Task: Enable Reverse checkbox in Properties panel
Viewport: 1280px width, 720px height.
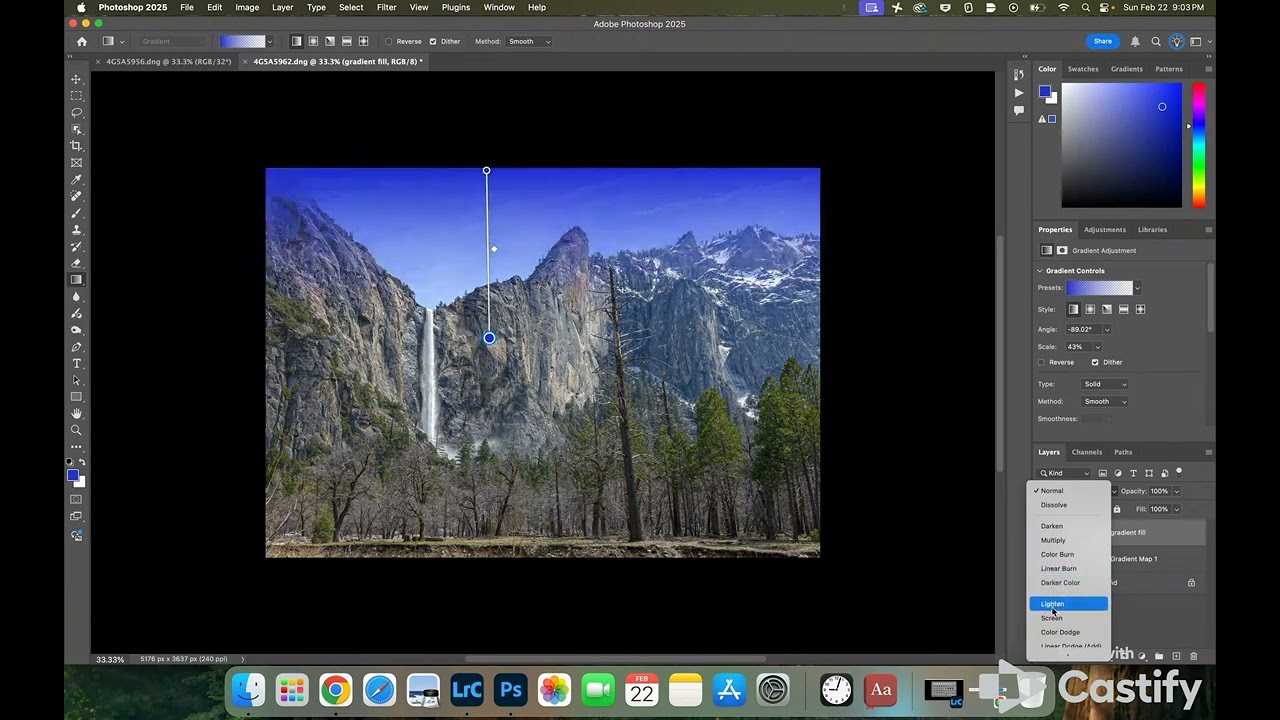Action: 1041,362
